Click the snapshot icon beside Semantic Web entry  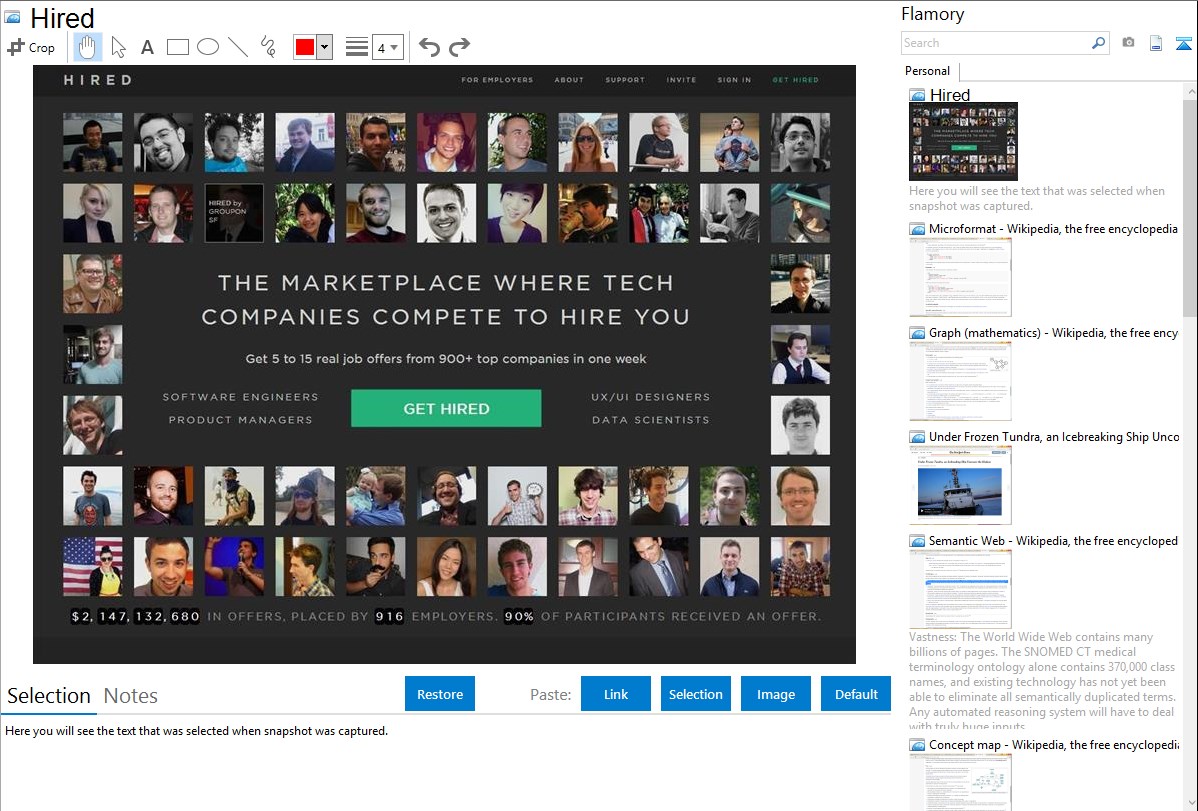(917, 540)
